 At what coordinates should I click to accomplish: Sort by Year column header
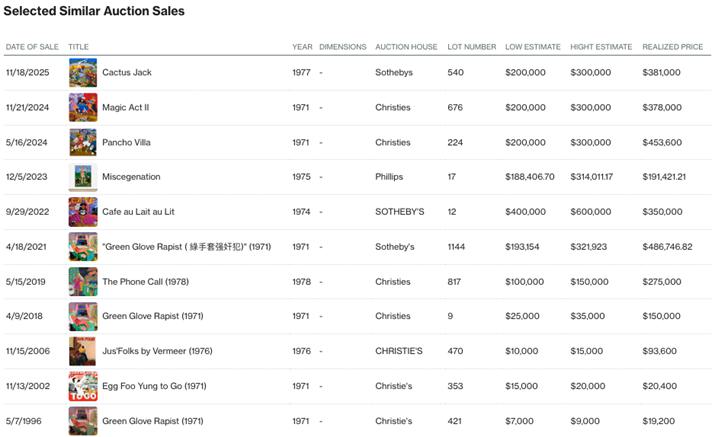[302, 47]
